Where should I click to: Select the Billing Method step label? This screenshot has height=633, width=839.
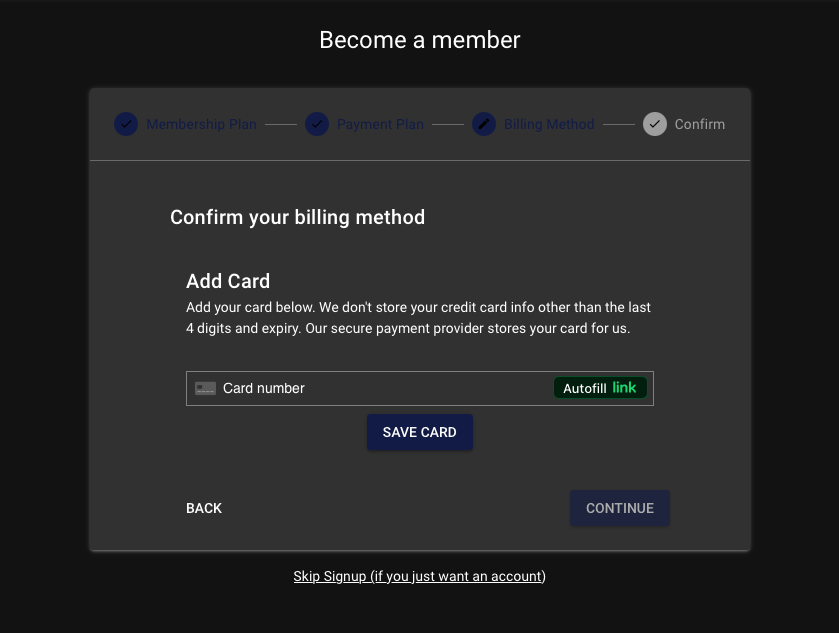[x=549, y=125]
